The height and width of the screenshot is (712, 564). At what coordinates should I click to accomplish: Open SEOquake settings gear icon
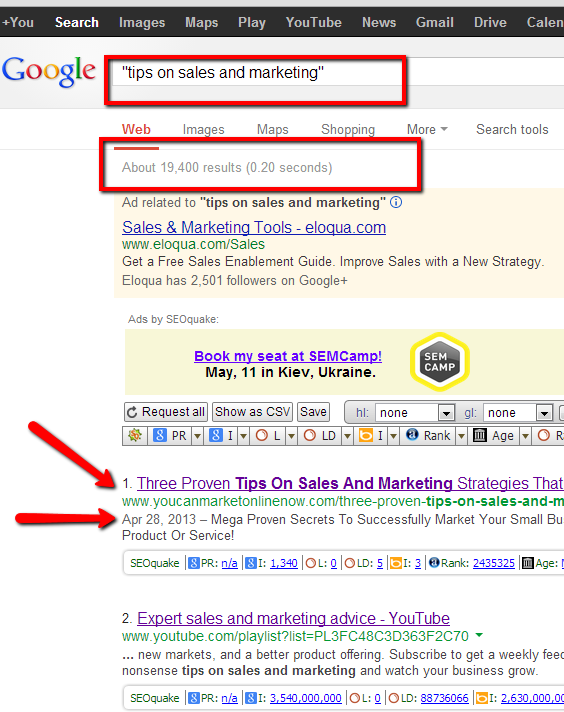tap(134, 436)
